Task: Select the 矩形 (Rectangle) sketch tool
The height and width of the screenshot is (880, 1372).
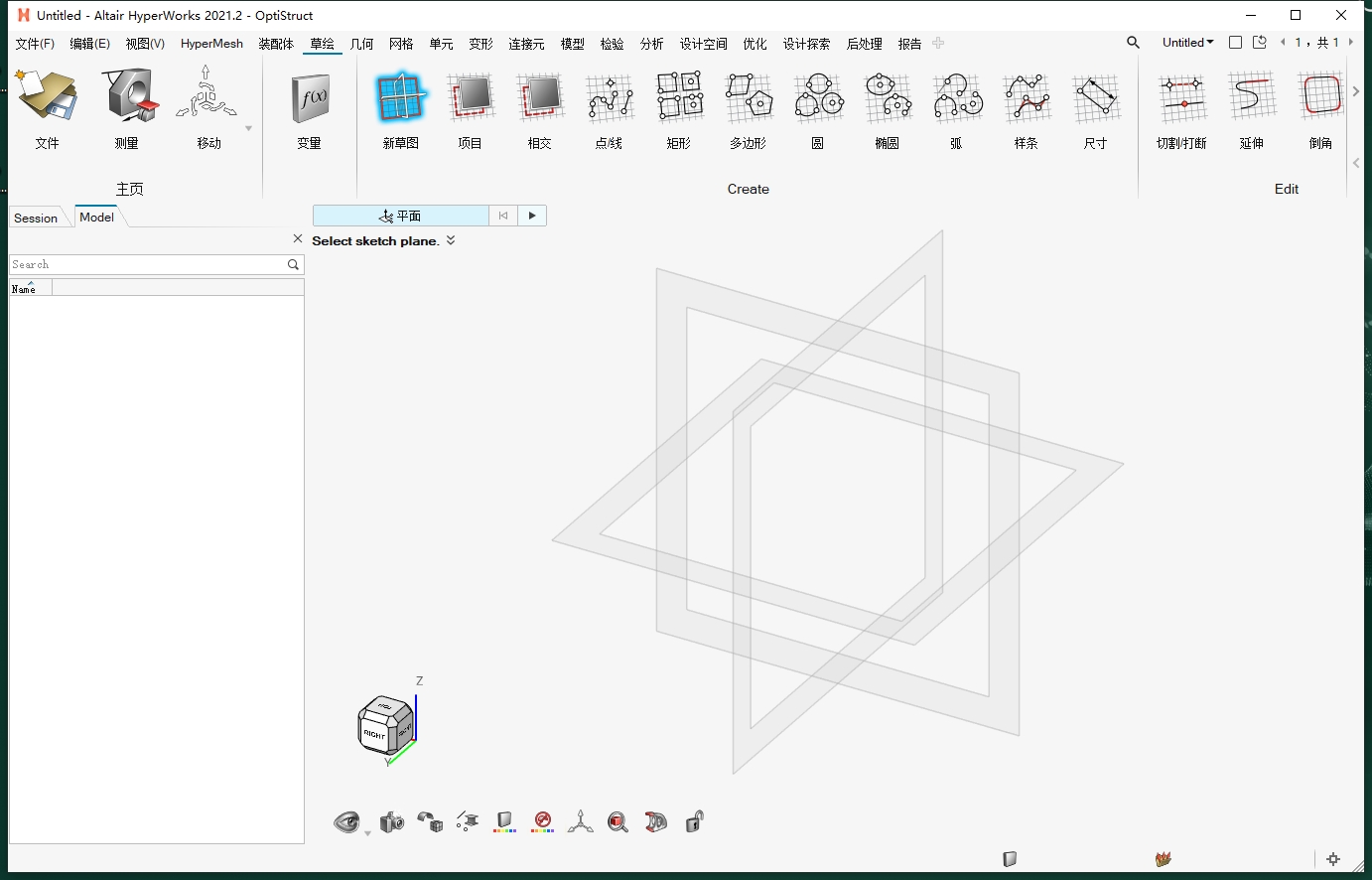Action: coord(679,99)
